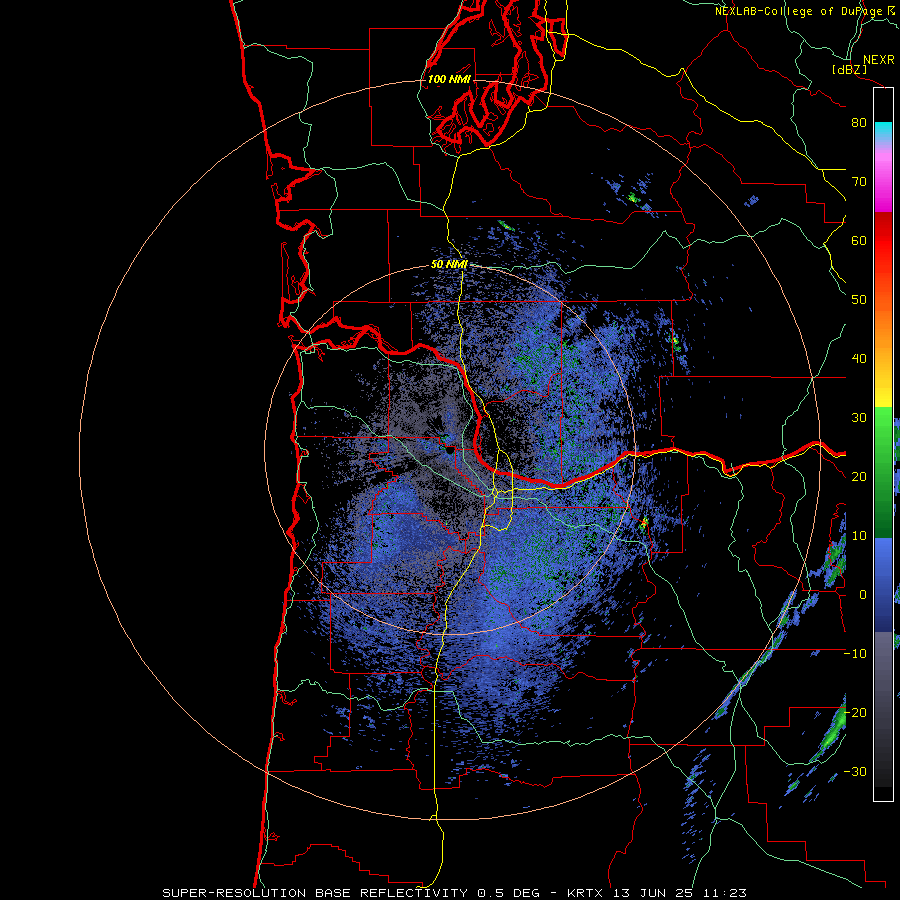Screen dimensions: 900x900
Task: Click the NEXLAB-College of DuPage credit text
Action: point(799,11)
